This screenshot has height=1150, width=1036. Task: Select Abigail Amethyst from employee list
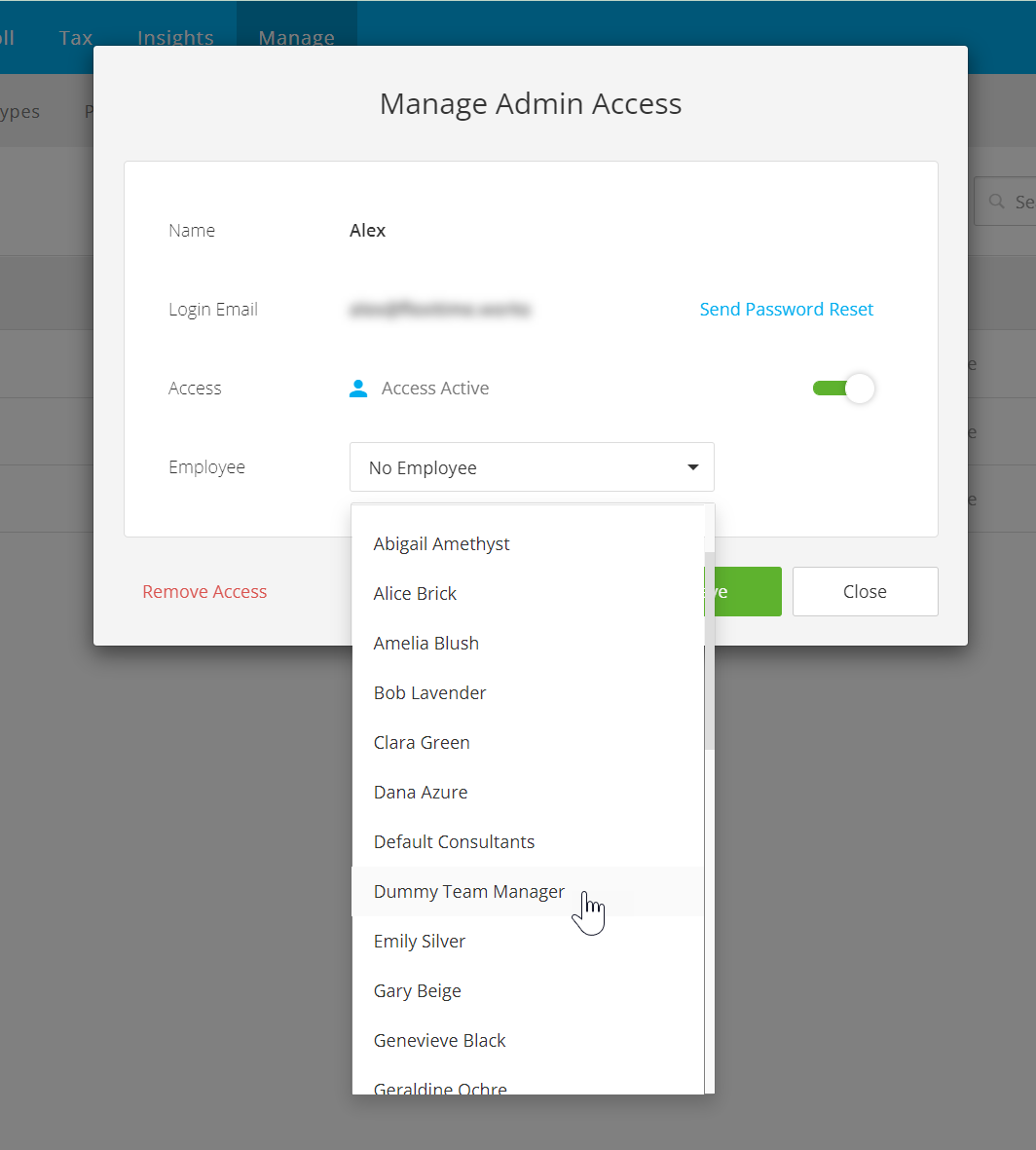528,544
